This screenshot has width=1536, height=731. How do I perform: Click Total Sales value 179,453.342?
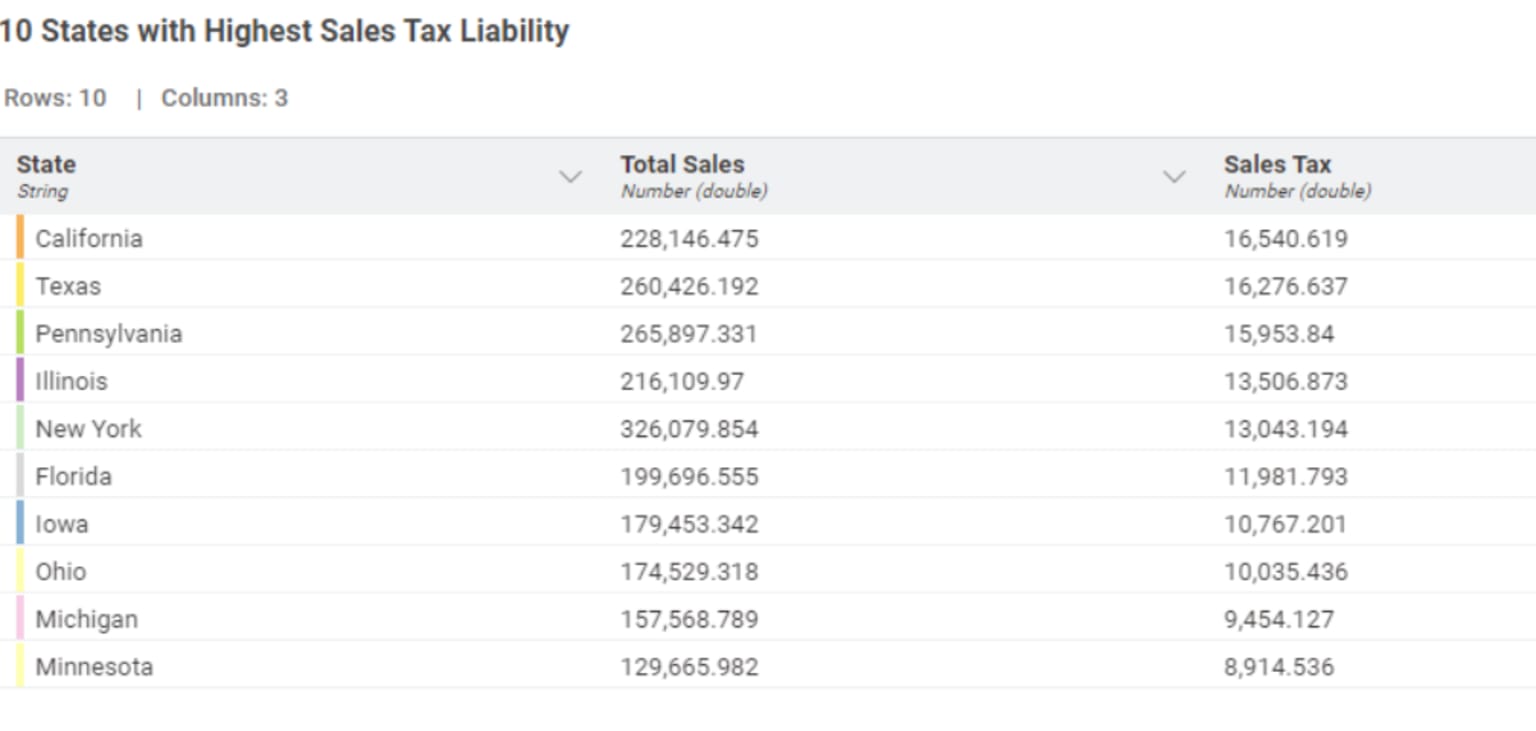pyautogui.click(x=689, y=524)
